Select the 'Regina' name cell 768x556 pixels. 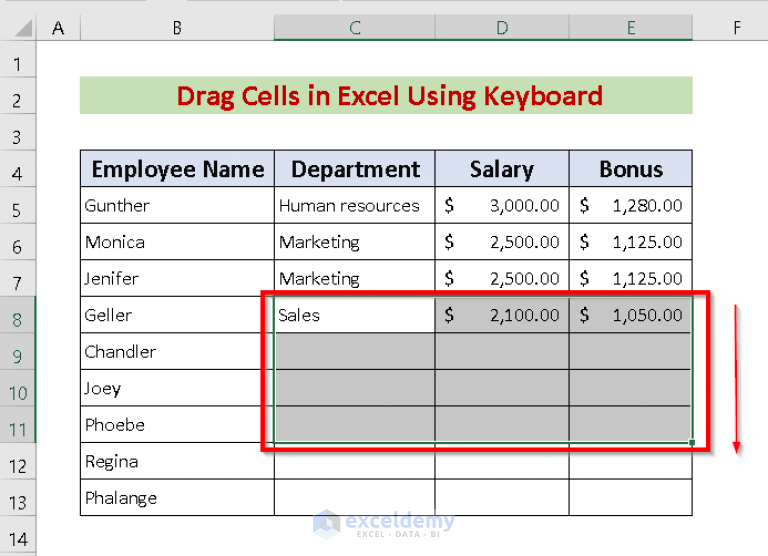pyautogui.click(x=177, y=461)
